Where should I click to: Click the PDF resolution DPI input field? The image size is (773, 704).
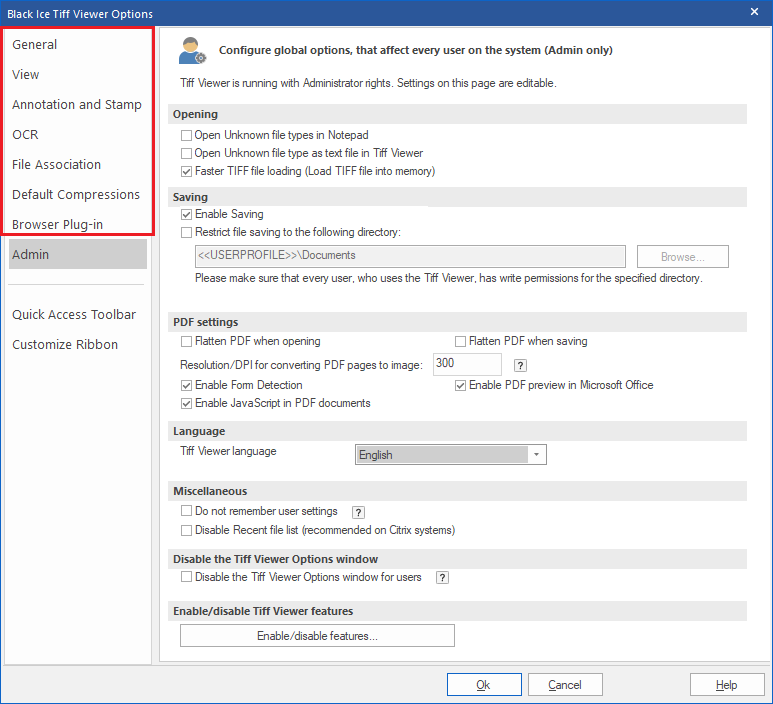point(467,364)
